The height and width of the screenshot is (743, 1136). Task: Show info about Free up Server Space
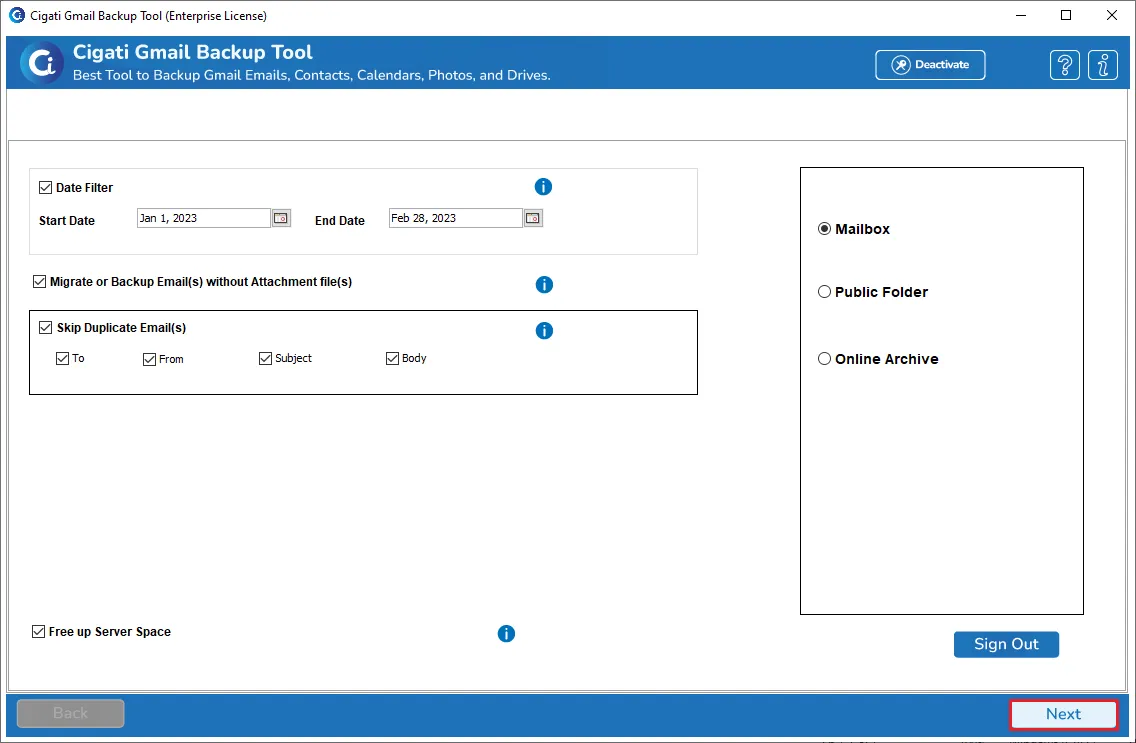tap(506, 634)
